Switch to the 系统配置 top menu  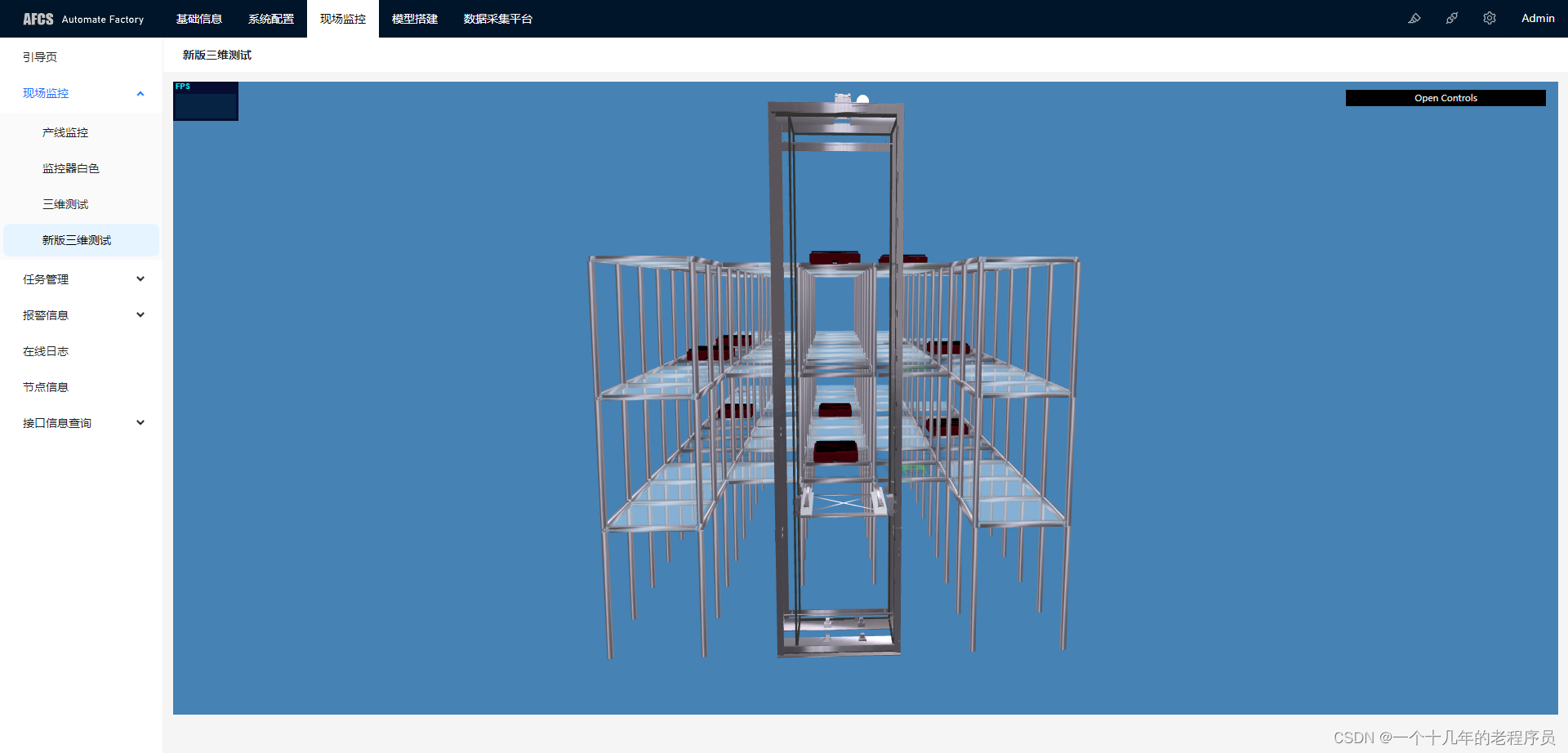point(271,19)
